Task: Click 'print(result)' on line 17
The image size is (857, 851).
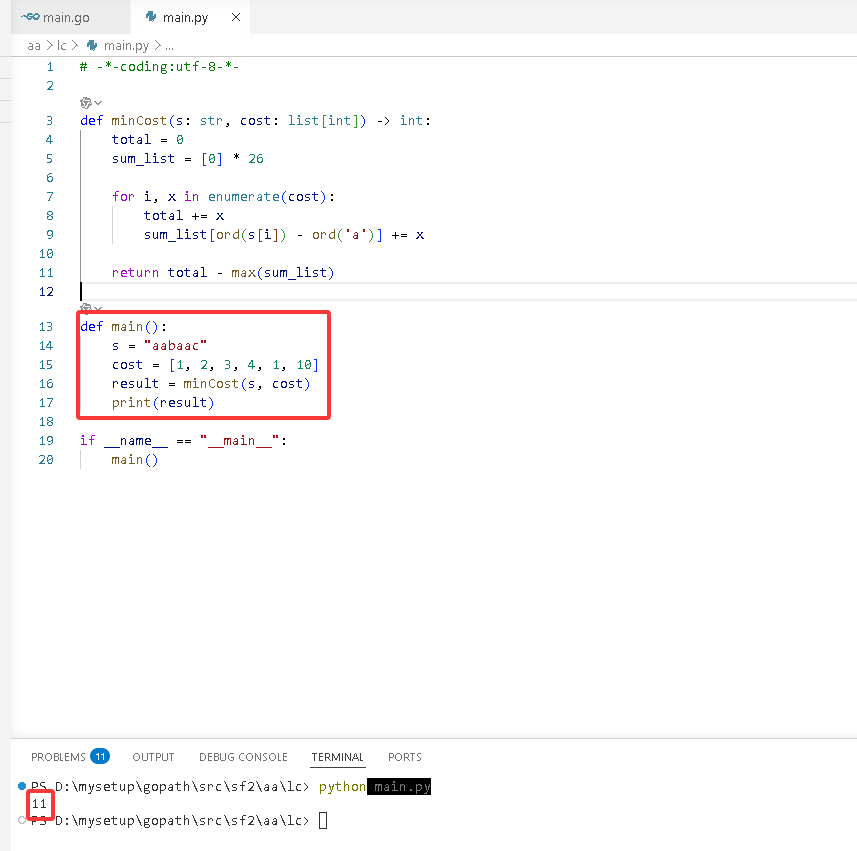Action: 163,403
